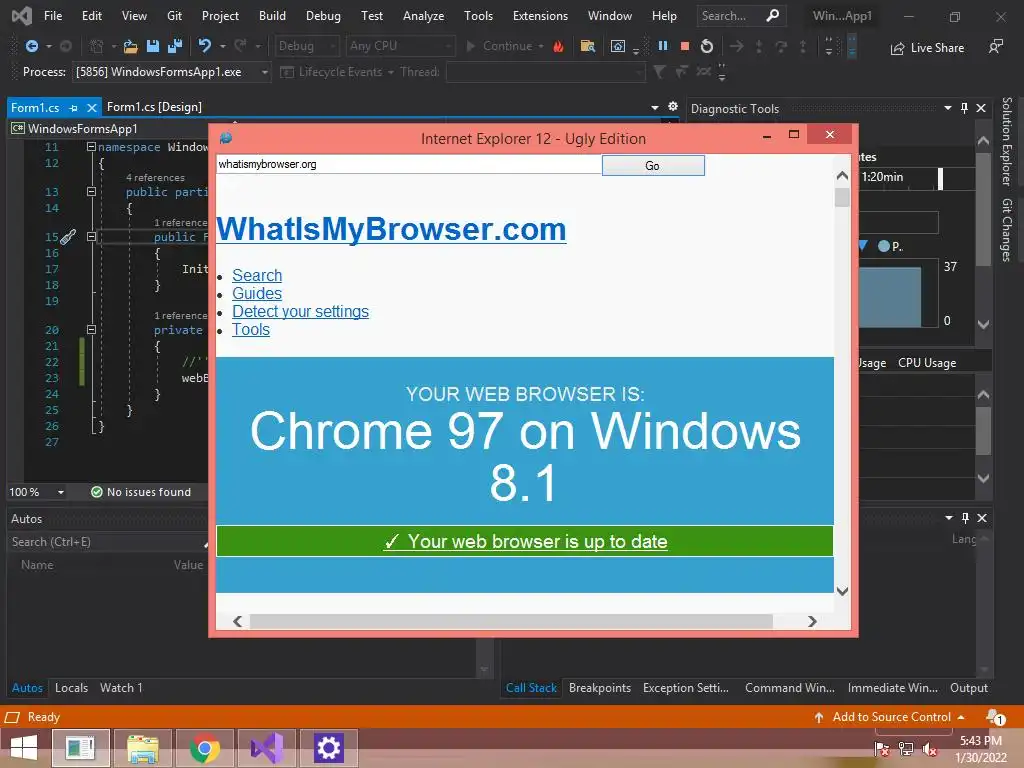Pin the Diagnostic Tools panel
The width and height of the screenshot is (1024, 768).
965,108
